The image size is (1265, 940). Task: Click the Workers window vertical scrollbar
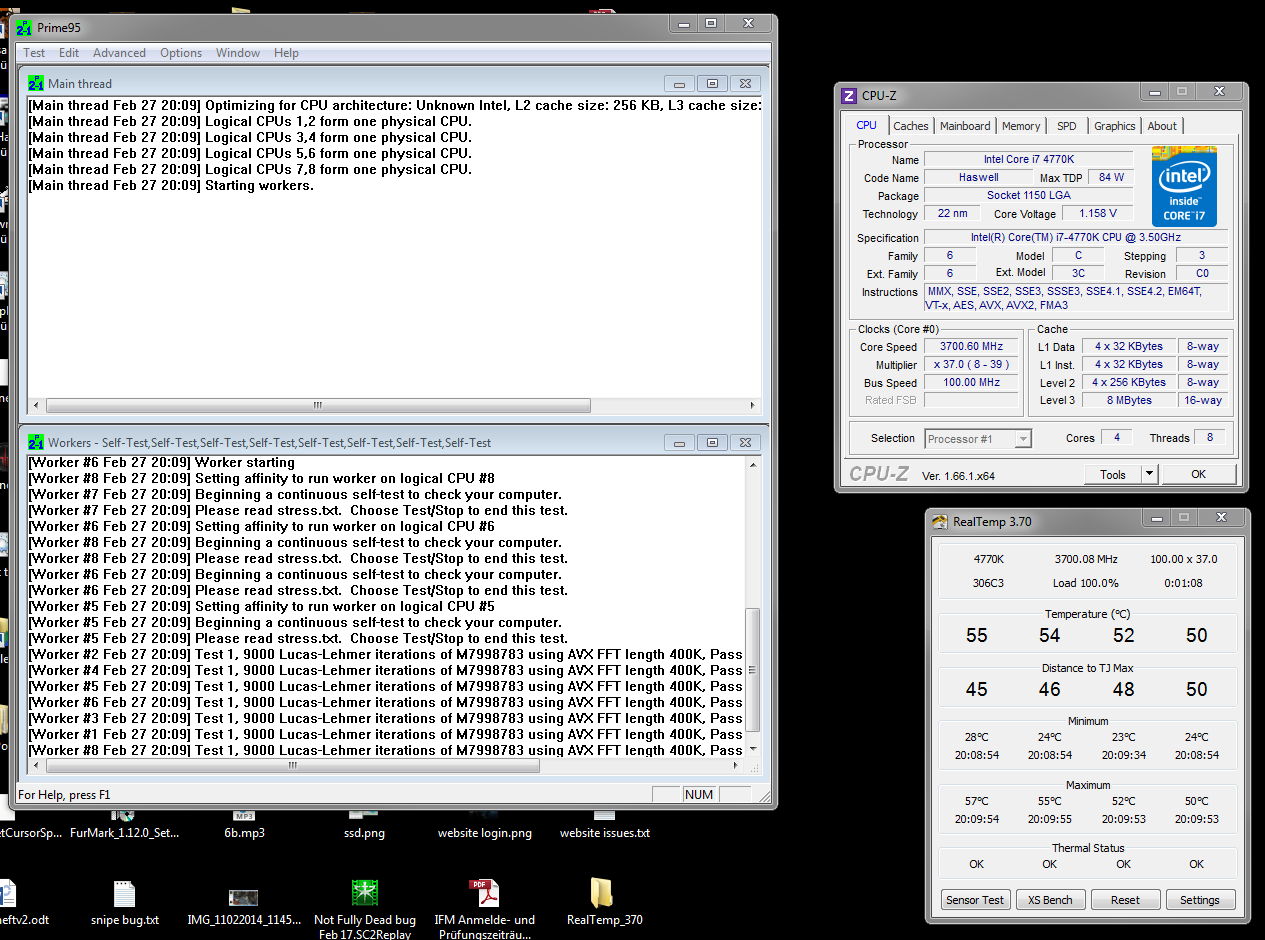tap(754, 671)
